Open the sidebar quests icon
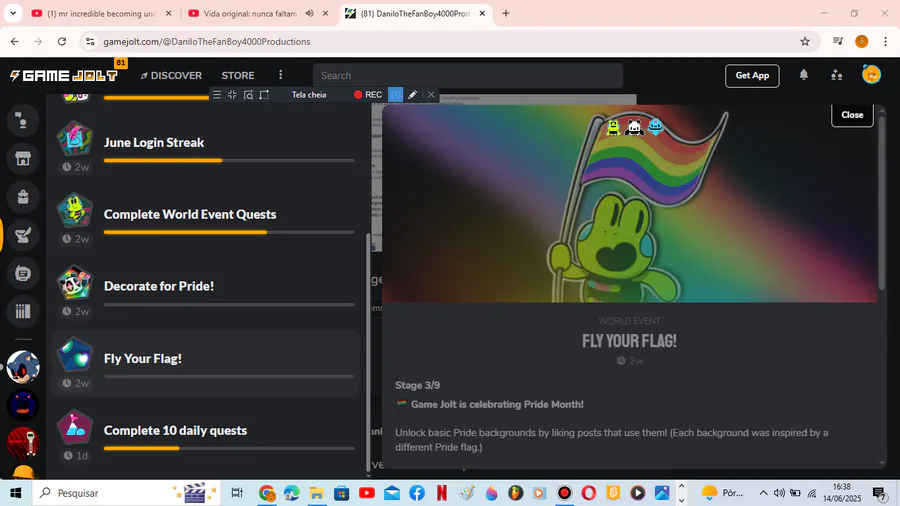Viewport: 900px width, 506px height. (x=23, y=235)
